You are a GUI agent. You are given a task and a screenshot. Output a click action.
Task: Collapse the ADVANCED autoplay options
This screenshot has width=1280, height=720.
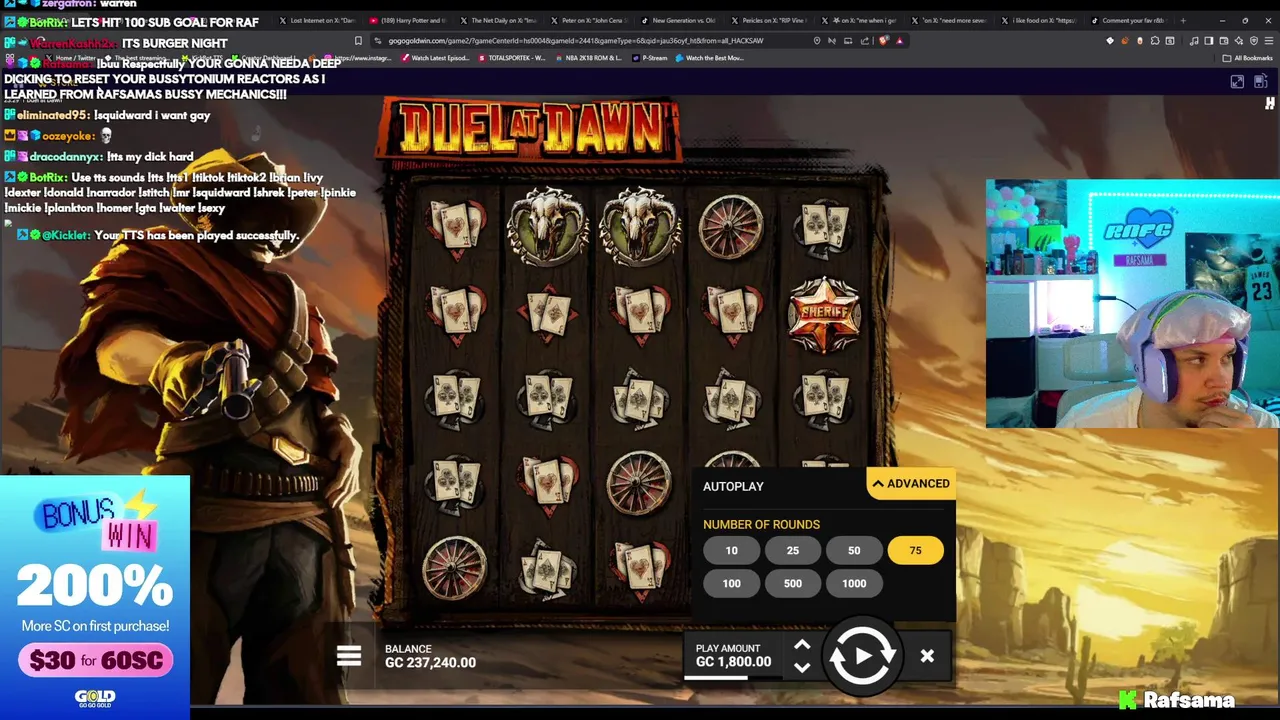[911, 484]
